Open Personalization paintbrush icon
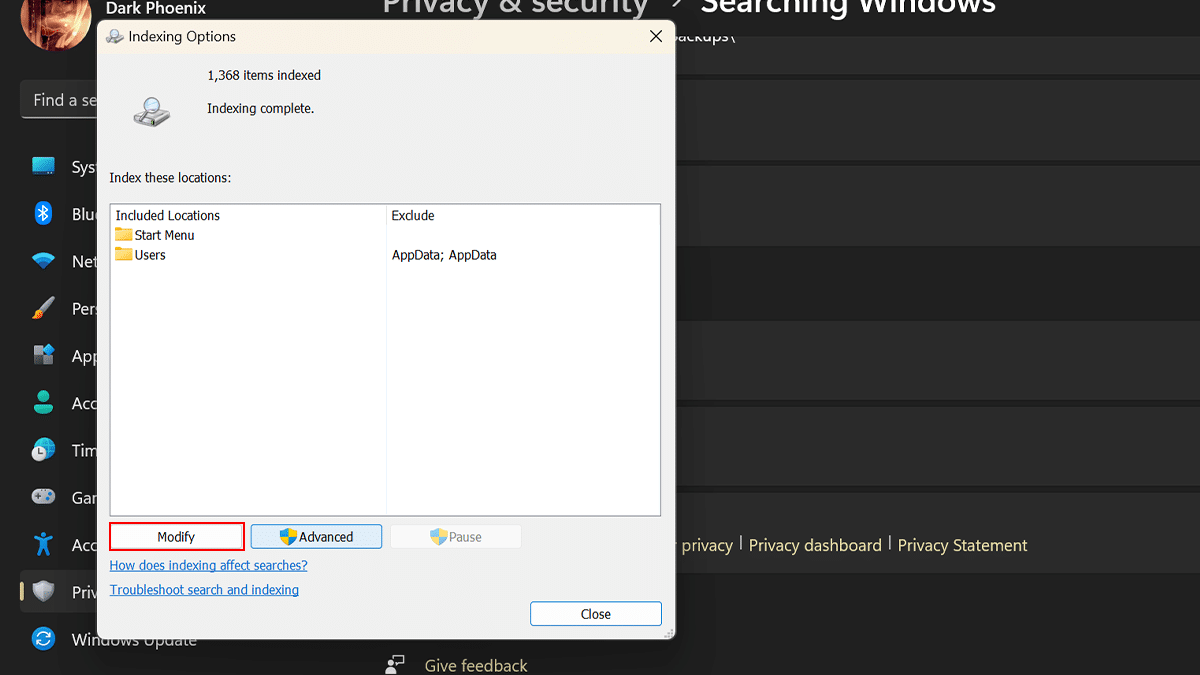The width and height of the screenshot is (1200, 675). [x=43, y=308]
